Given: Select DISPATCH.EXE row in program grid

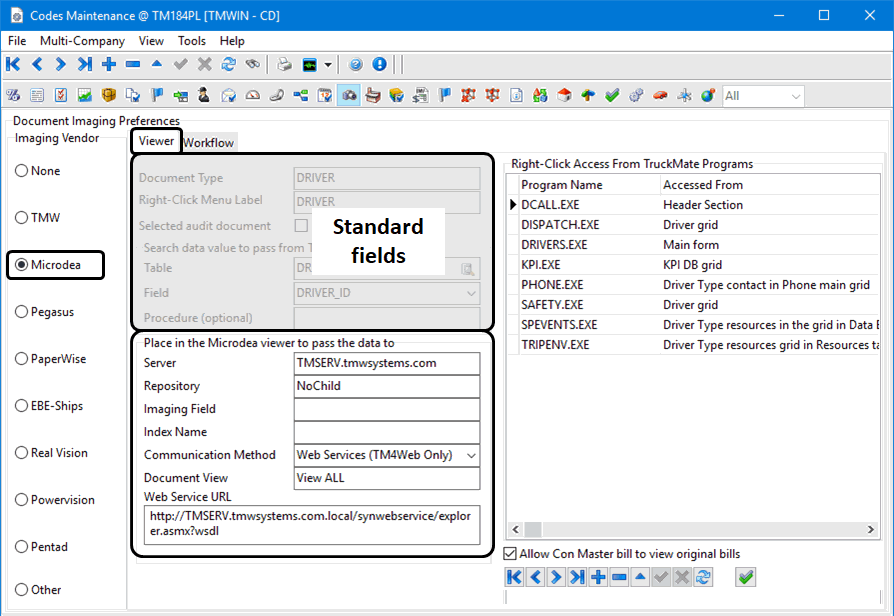Looking at the screenshot, I should pyautogui.click(x=561, y=225).
